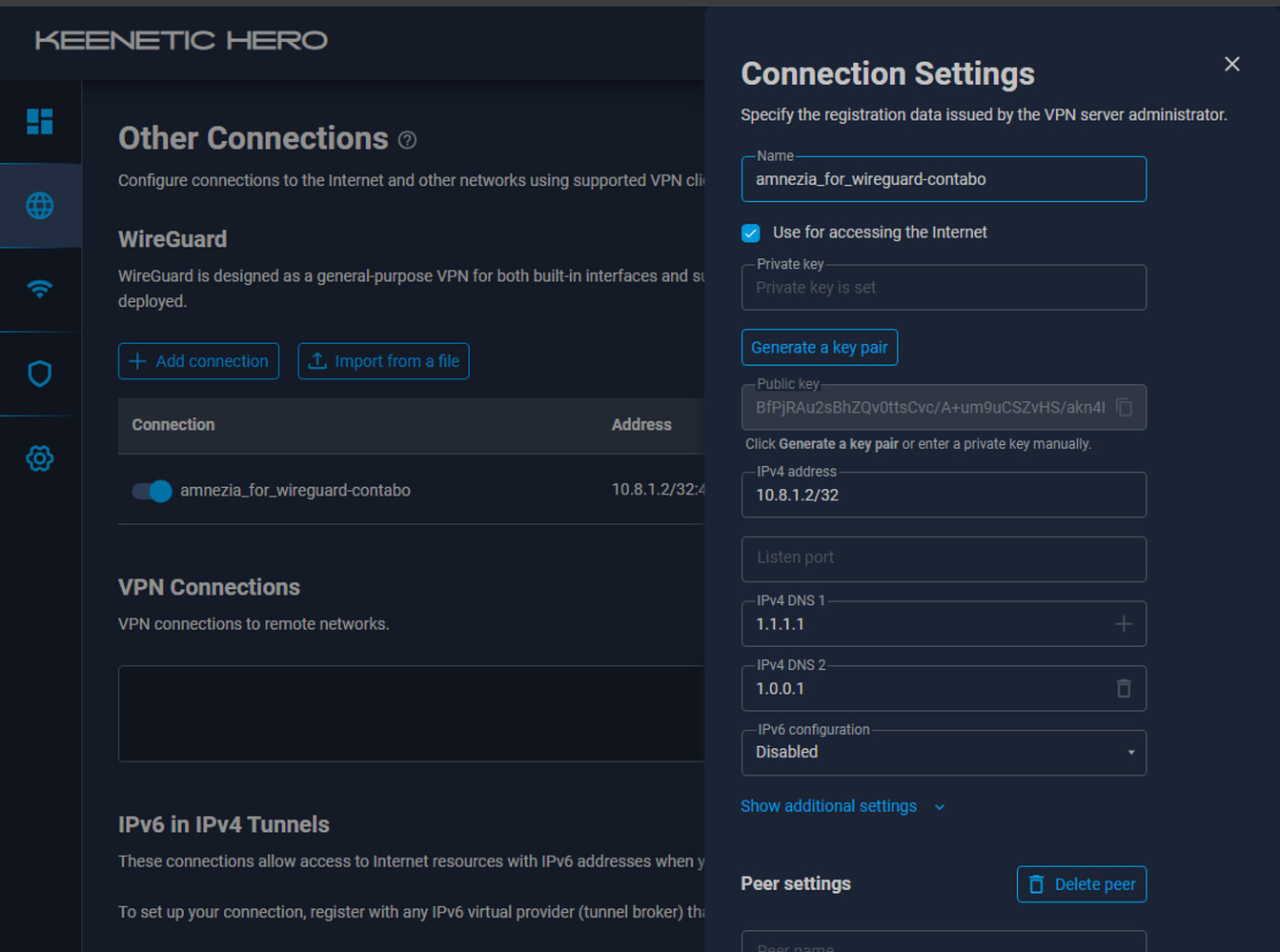The image size is (1280, 952).
Task: Open the Wi-Fi section in sidebar
Action: (40, 289)
